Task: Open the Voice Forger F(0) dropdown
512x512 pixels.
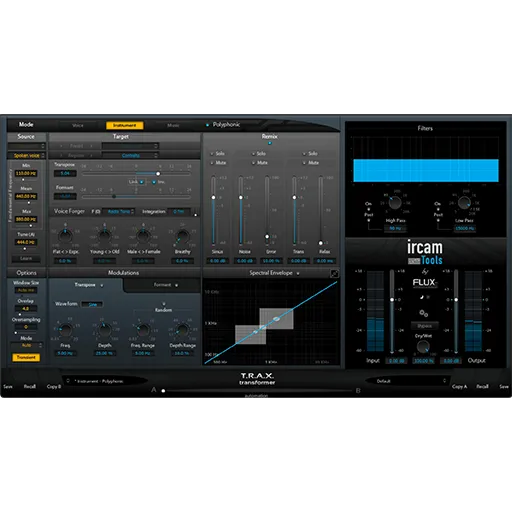Action: (x=119, y=212)
